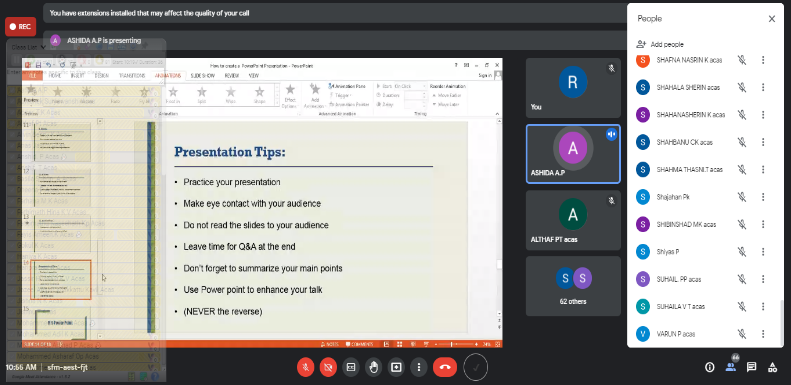
Task: Open SLIDE SHOW tab in shared PowerPoint
Action: click(203, 76)
